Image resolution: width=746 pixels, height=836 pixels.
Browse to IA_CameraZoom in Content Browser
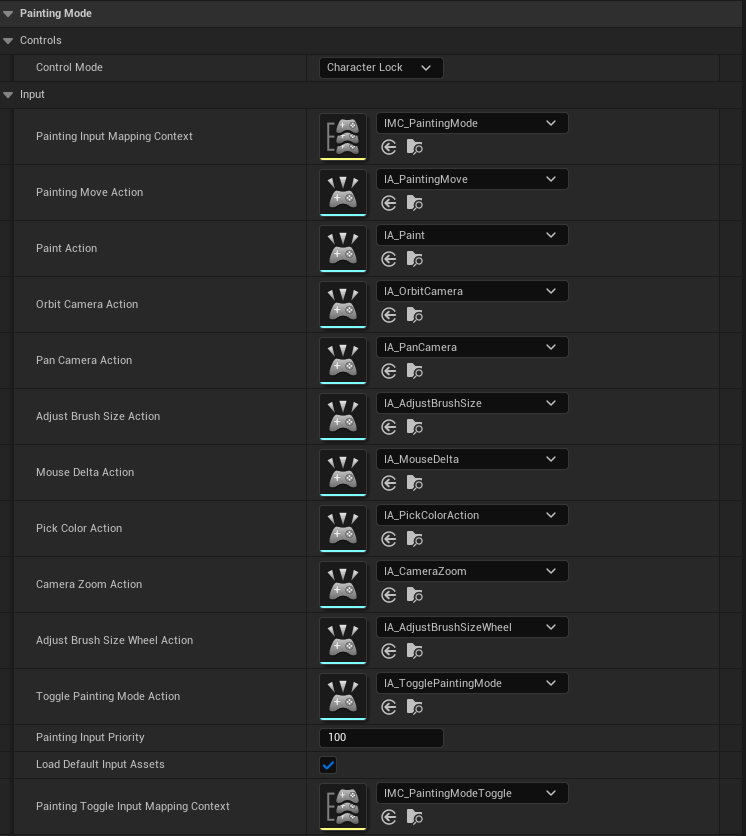click(x=414, y=595)
